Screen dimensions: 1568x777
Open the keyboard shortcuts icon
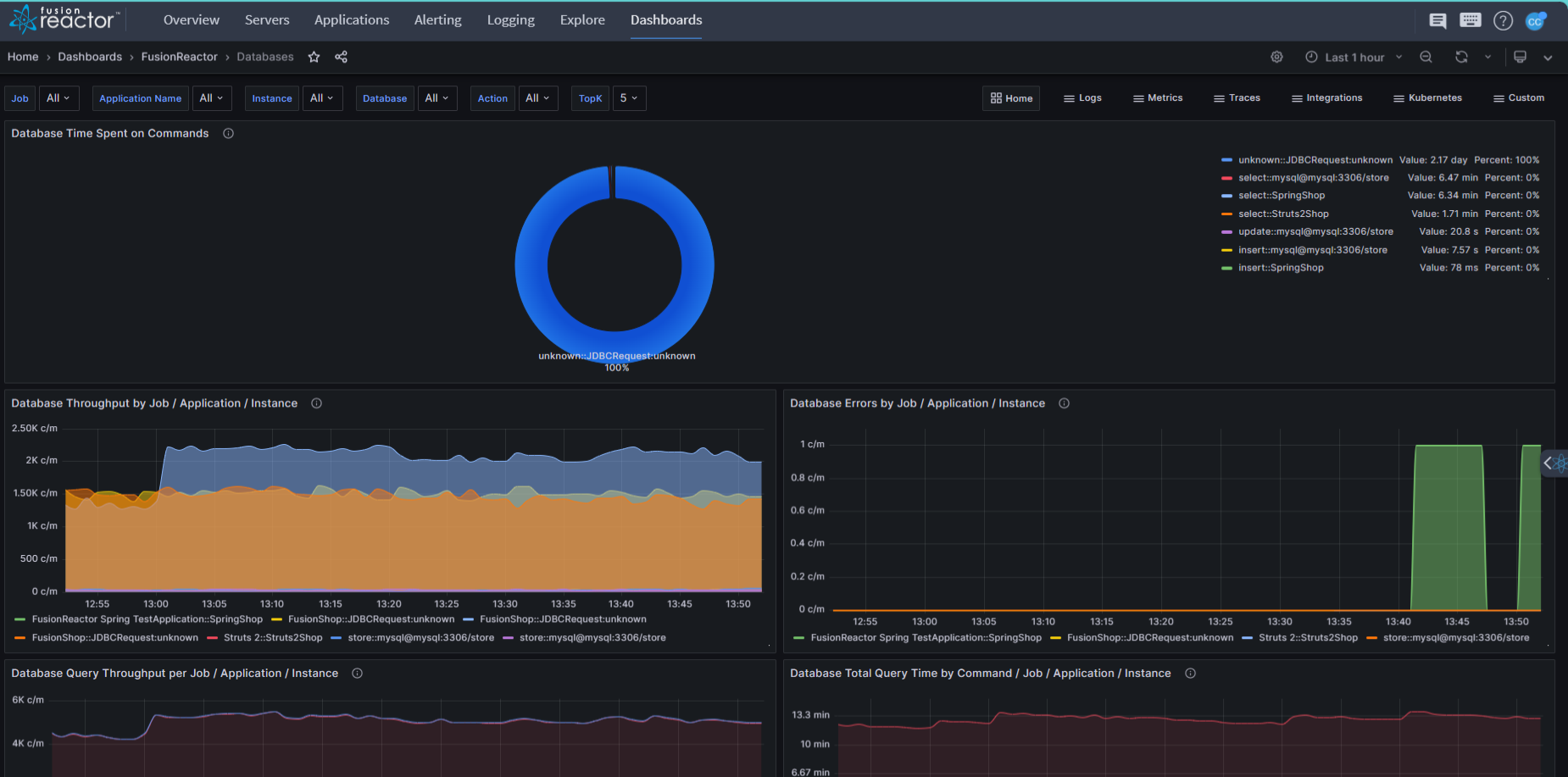tap(1471, 20)
